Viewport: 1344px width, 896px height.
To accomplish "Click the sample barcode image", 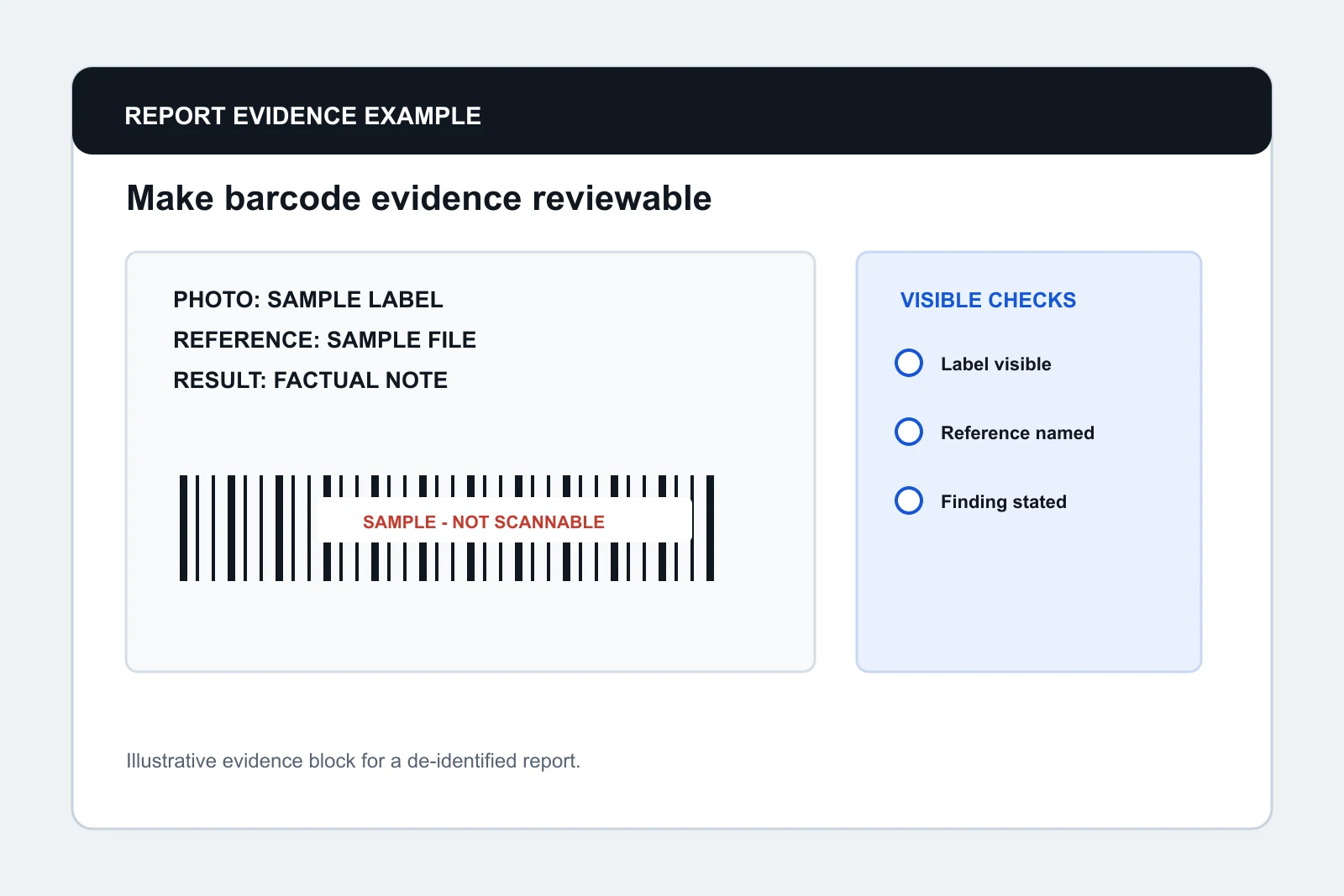I will [447, 528].
